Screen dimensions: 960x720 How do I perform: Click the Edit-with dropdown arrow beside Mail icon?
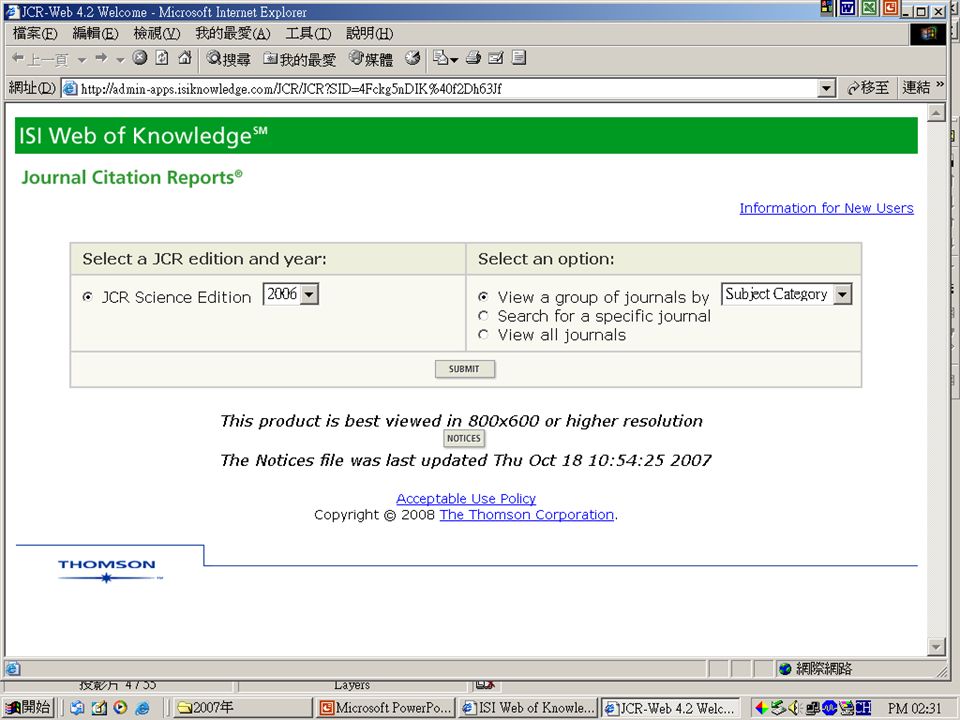(454, 59)
